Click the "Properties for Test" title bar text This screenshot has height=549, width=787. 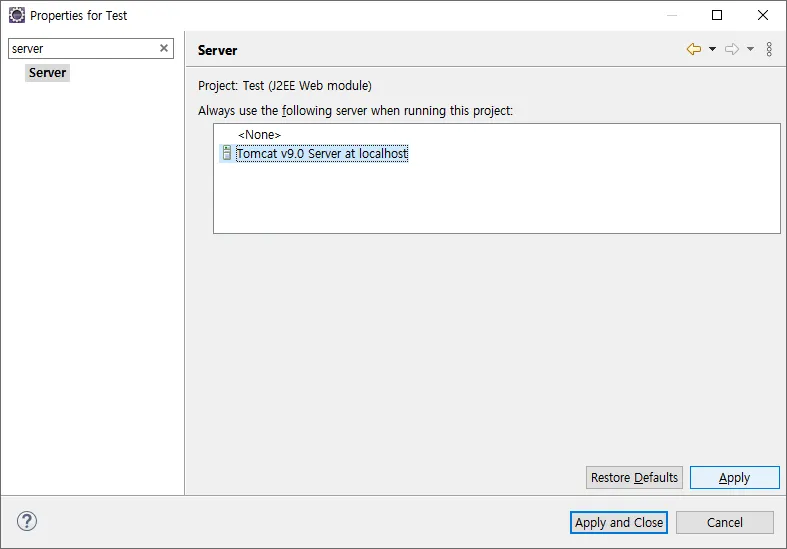pyautogui.click(x=79, y=16)
